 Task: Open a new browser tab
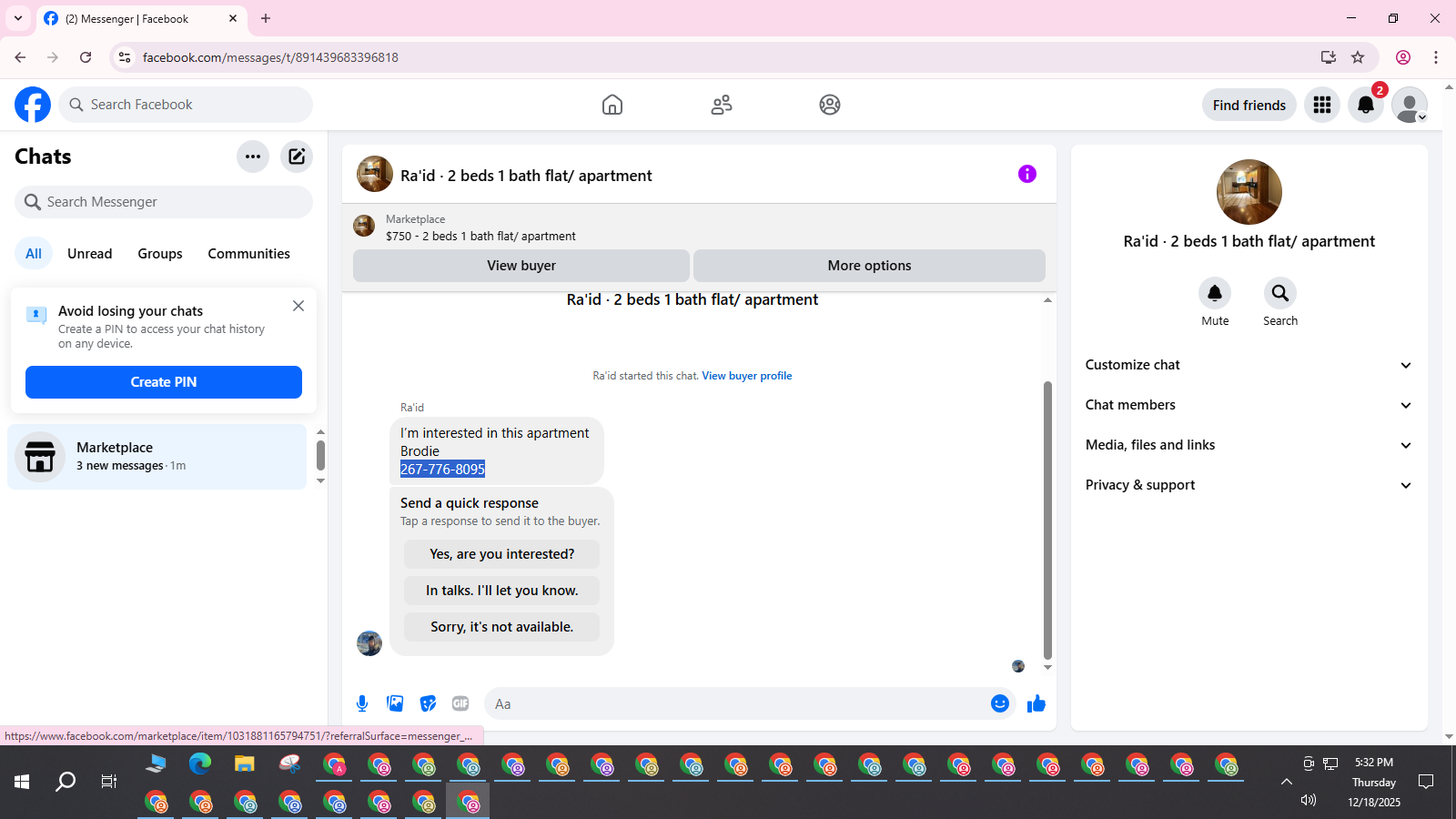(266, 18)
